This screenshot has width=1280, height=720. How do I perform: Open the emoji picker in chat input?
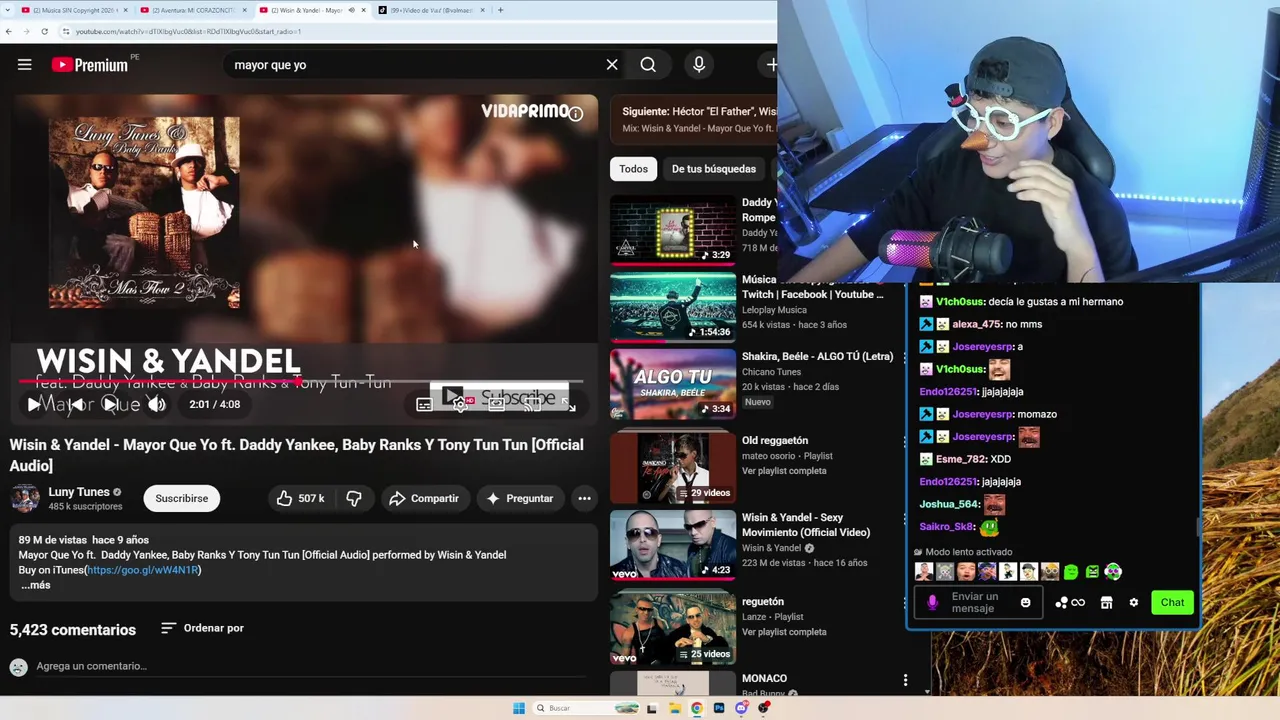click(x=1025, y=602)
